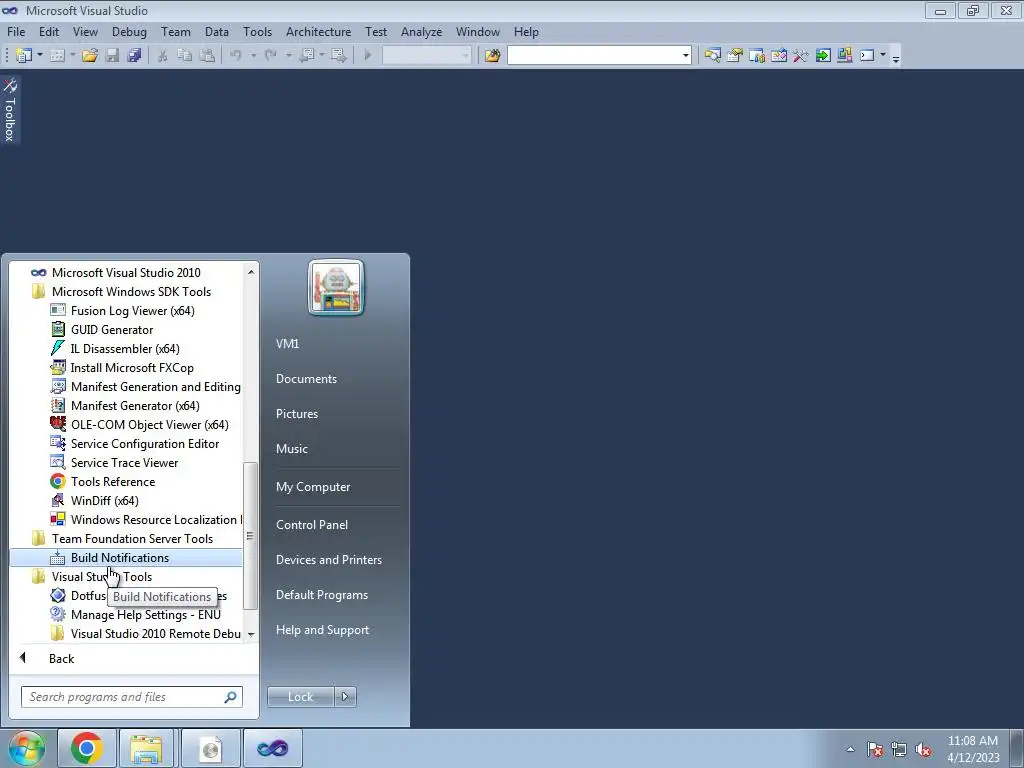Launch Build Notifications
The width and height of the screenshot is (1024, 768).
126,558
